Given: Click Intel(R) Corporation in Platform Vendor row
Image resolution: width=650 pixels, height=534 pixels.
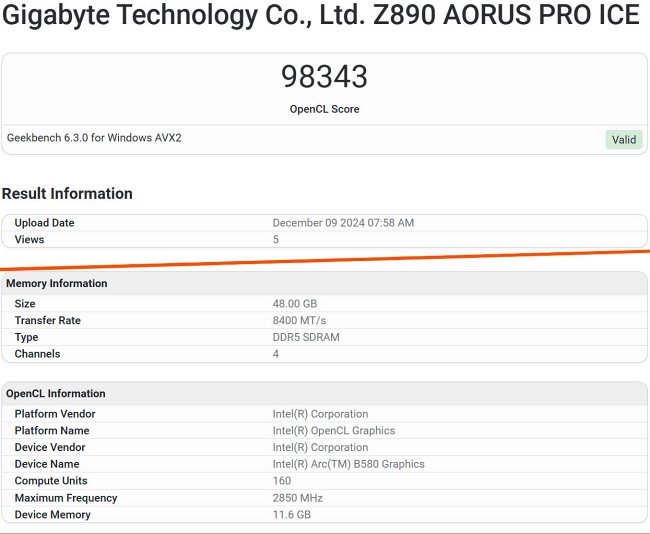Looking at the screenshot, I should [320, 414].
